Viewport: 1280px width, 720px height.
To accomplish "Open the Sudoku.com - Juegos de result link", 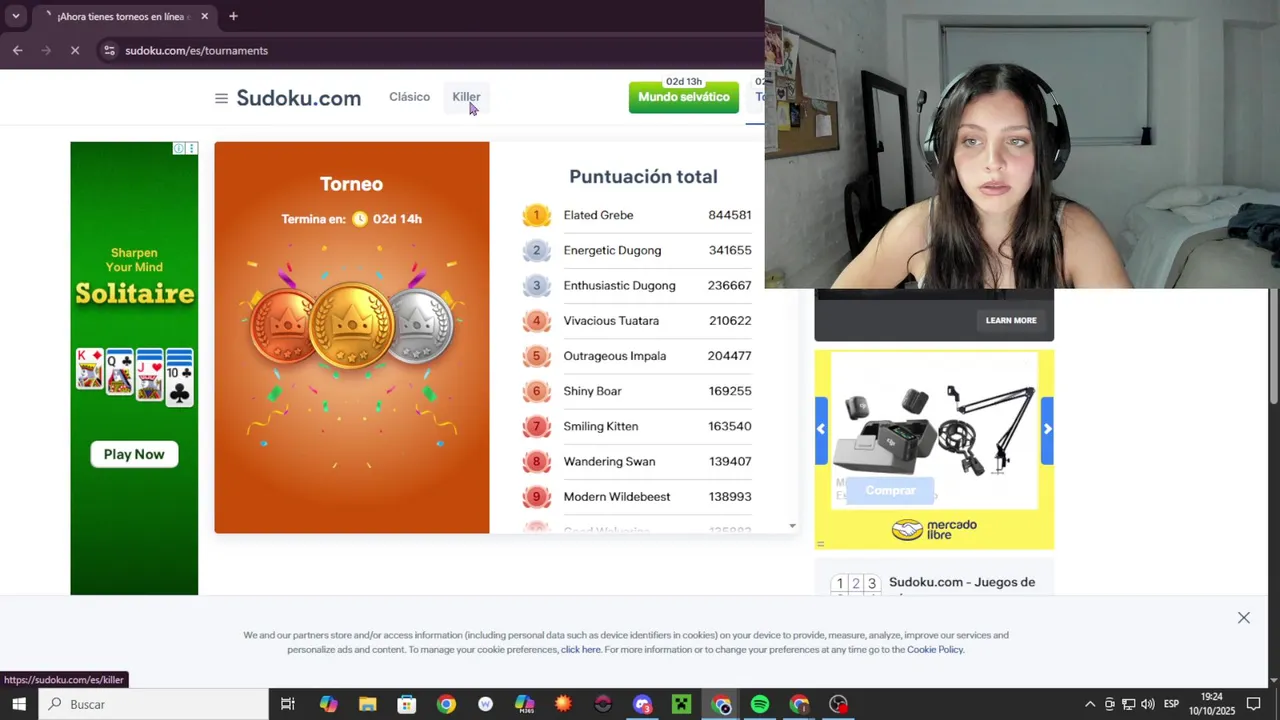I will pos(962,582).
